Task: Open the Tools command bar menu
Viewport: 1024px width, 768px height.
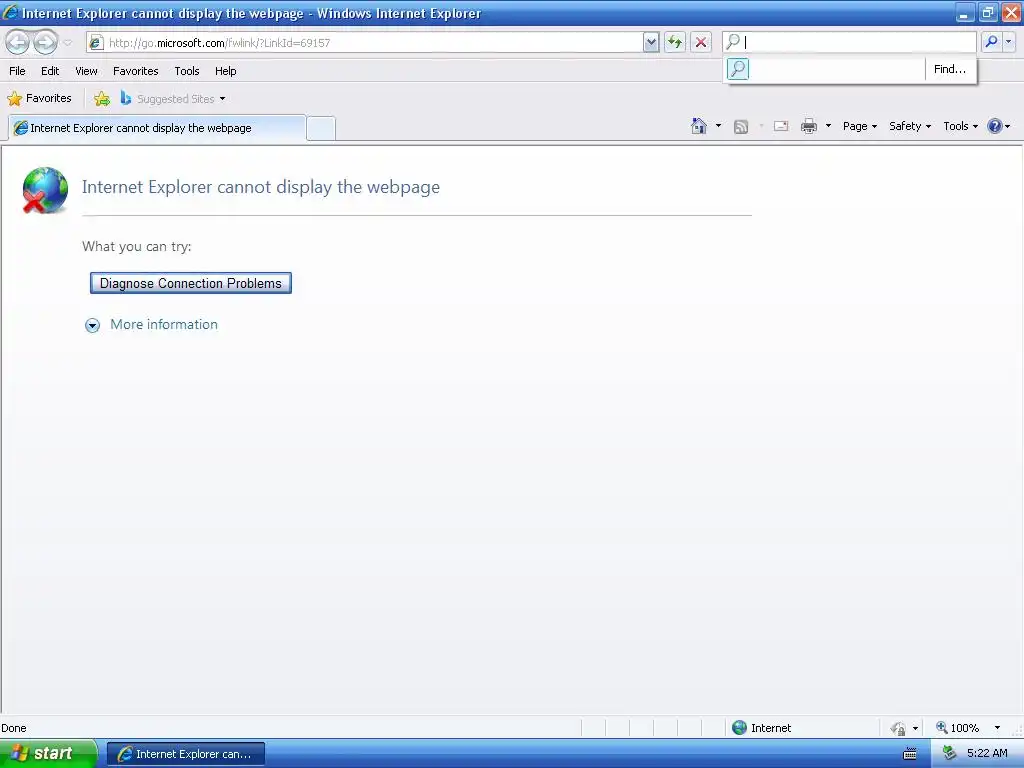Action: [960, 126]
